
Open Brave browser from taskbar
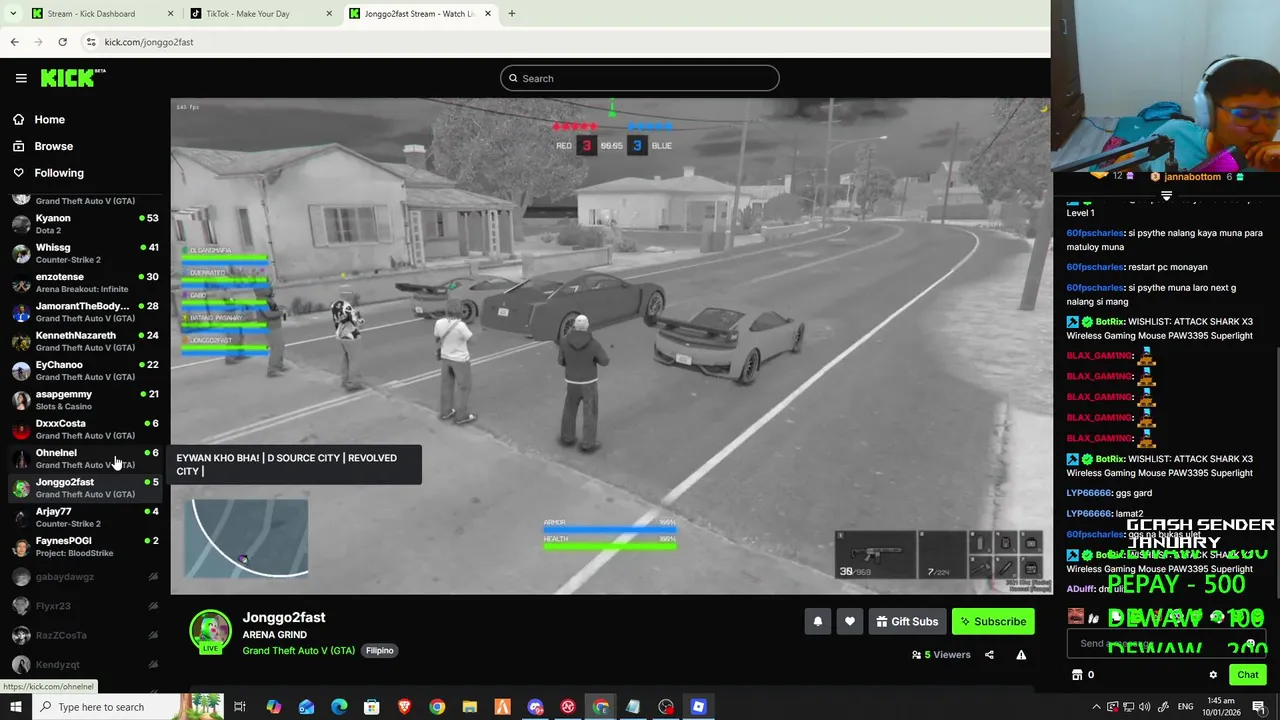click(404, 707)
